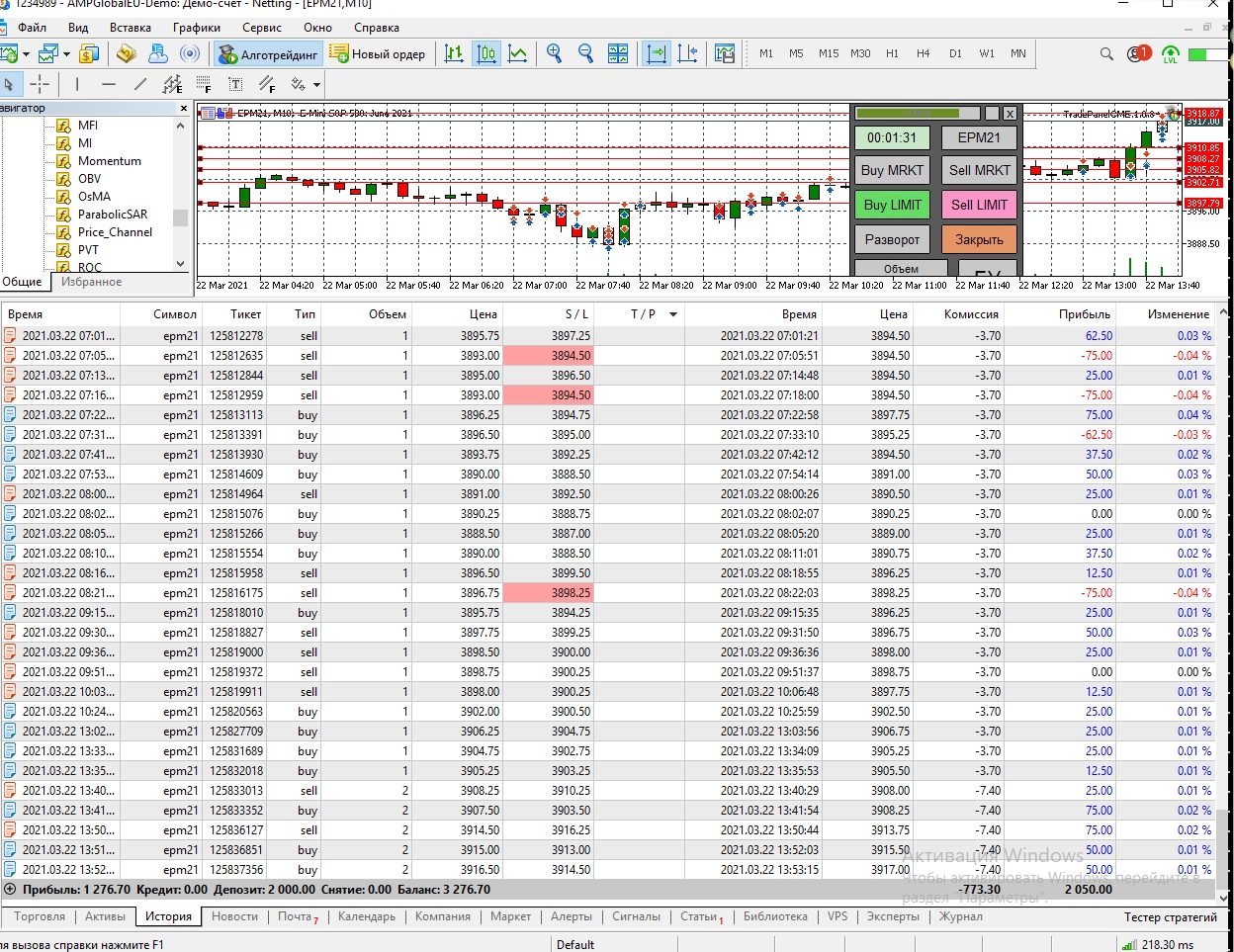The image size is (1234, 952).
Task: Open the T/P column dropdown arrow
Action: pyautogui.click(x=673, y=314)
